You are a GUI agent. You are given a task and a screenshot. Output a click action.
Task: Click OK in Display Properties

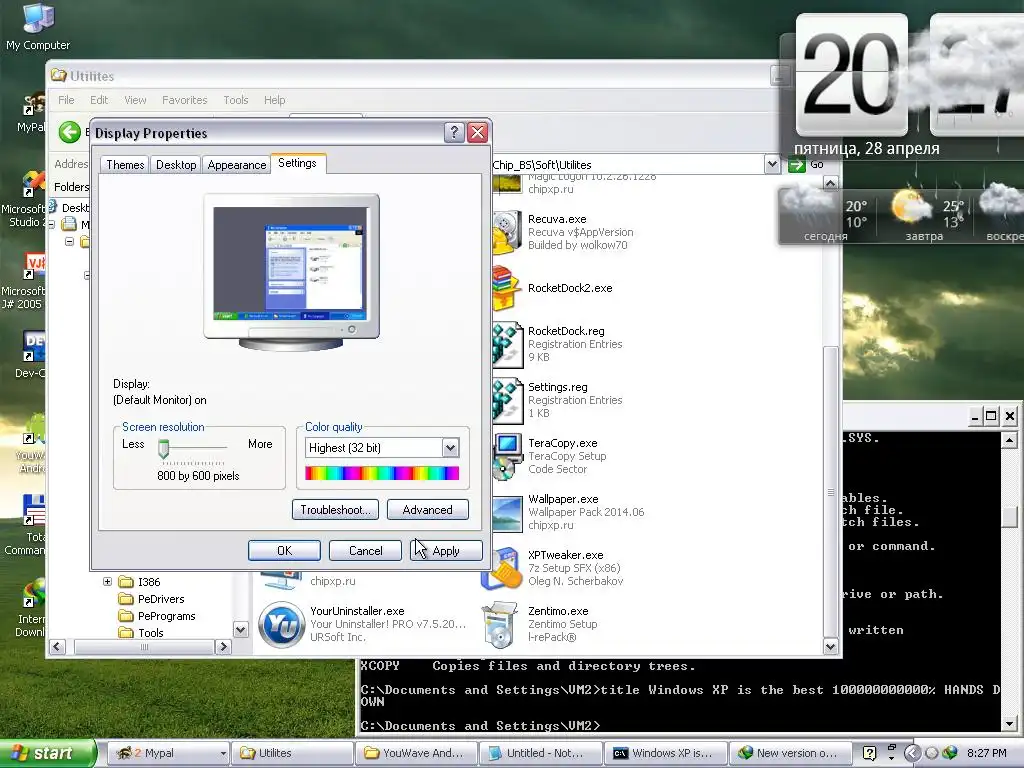click(284, 551)
